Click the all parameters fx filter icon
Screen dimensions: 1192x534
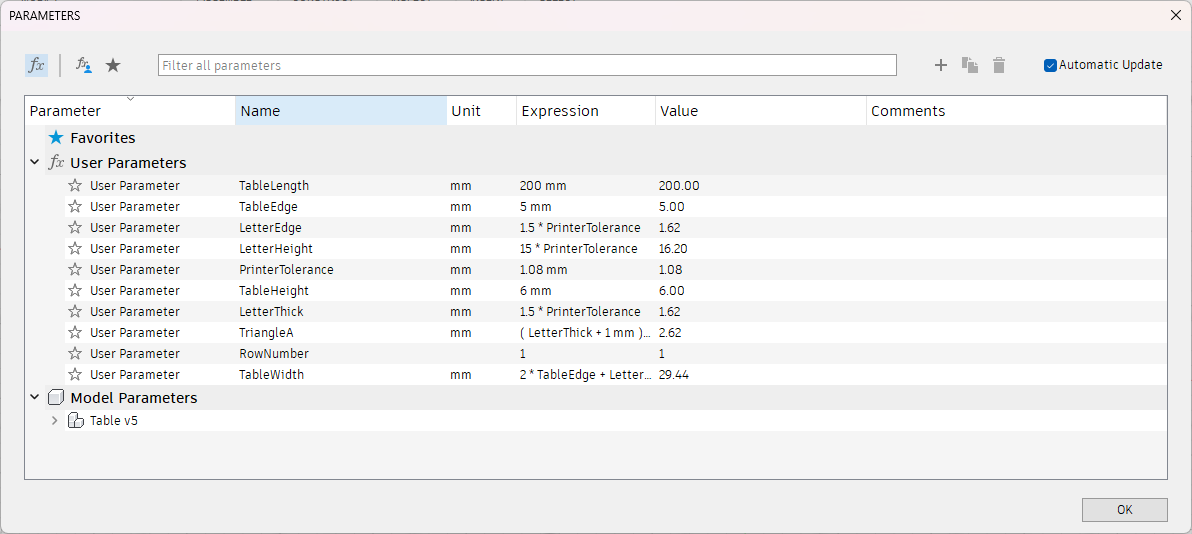[36, 65]
